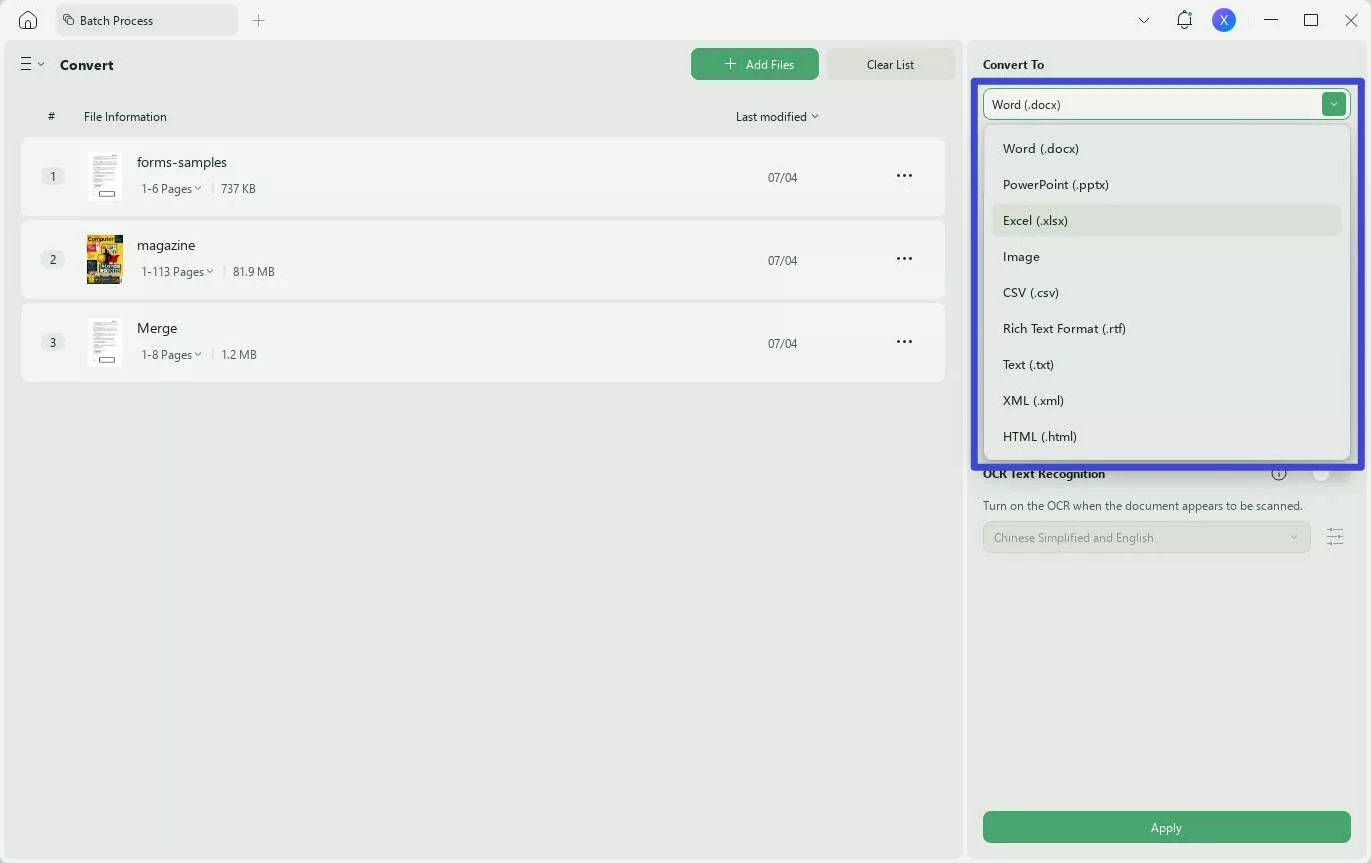The height and width of the screenshot is (863, 1371).
Task: Click the Clear List button
Action: 889,63
